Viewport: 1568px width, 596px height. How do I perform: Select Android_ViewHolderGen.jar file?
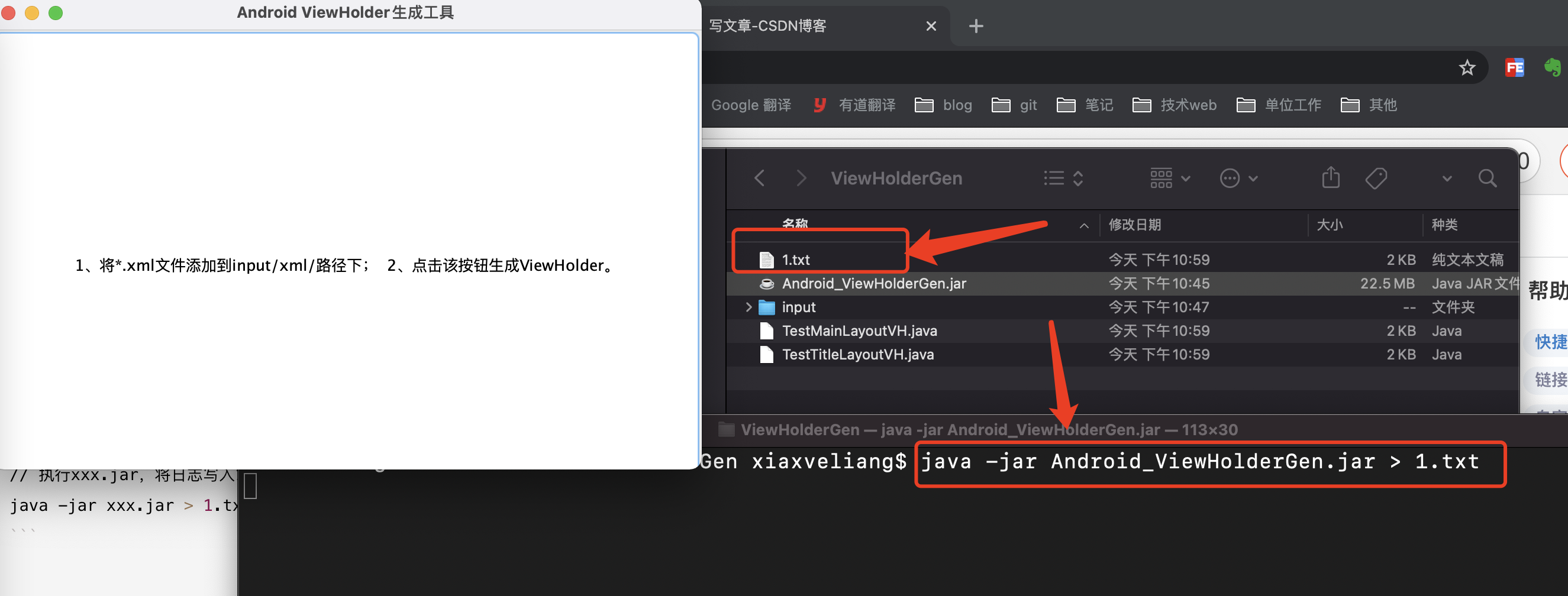1123,283
